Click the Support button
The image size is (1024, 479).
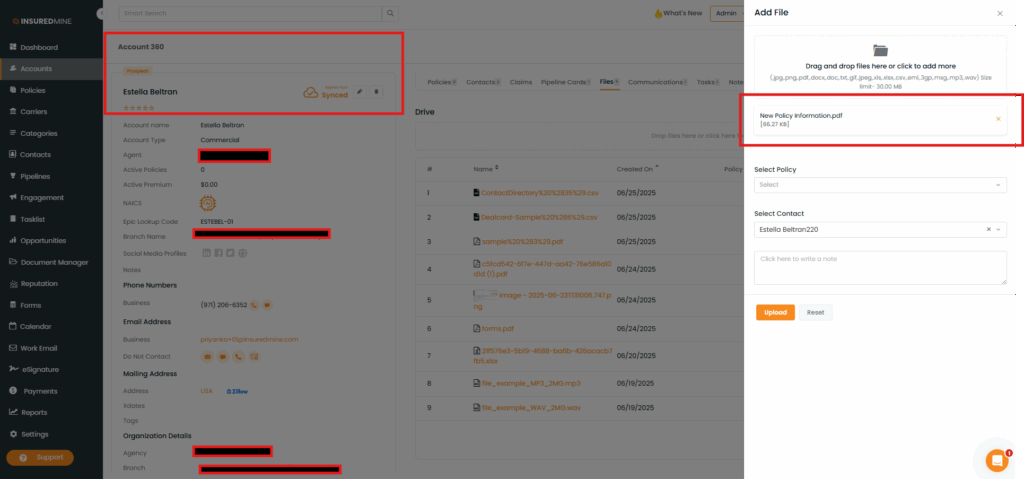(x=40, y=457)
